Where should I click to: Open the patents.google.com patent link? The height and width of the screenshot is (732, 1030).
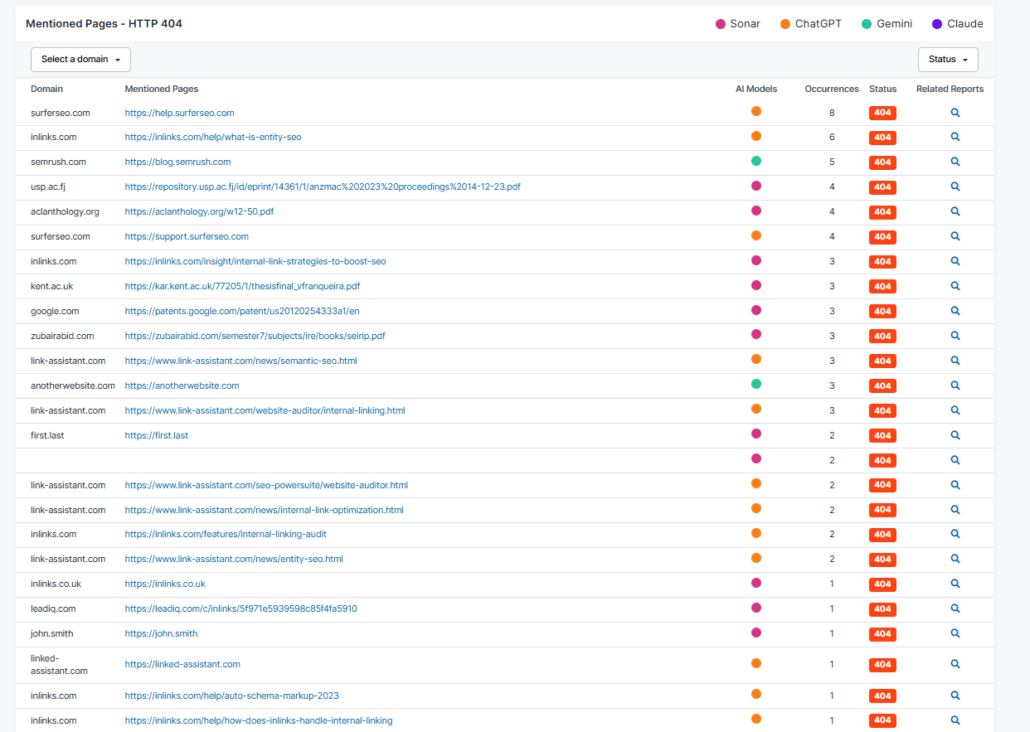242,311
